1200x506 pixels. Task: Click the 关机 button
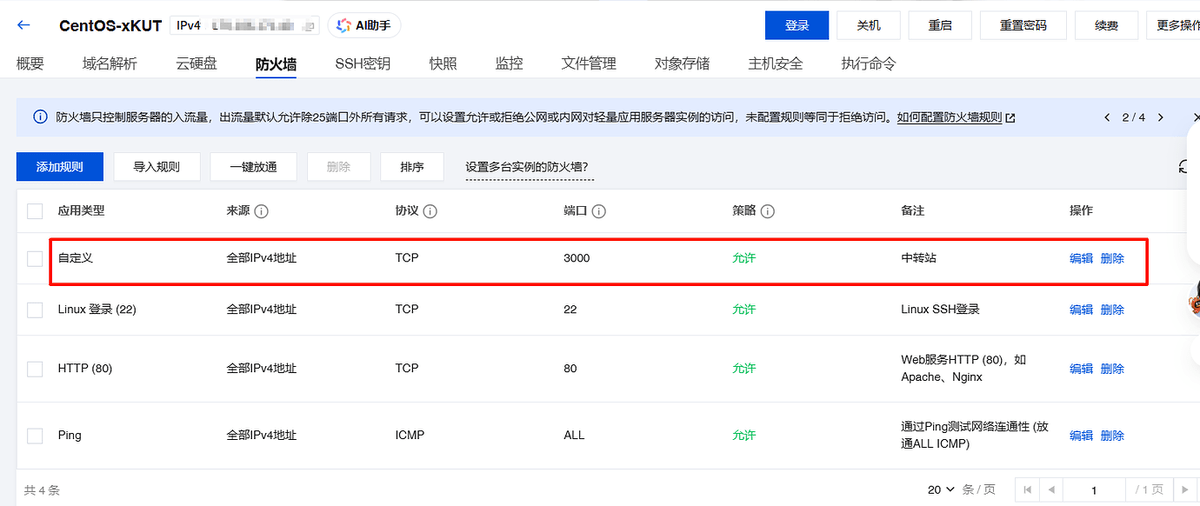tap(869, 26)
